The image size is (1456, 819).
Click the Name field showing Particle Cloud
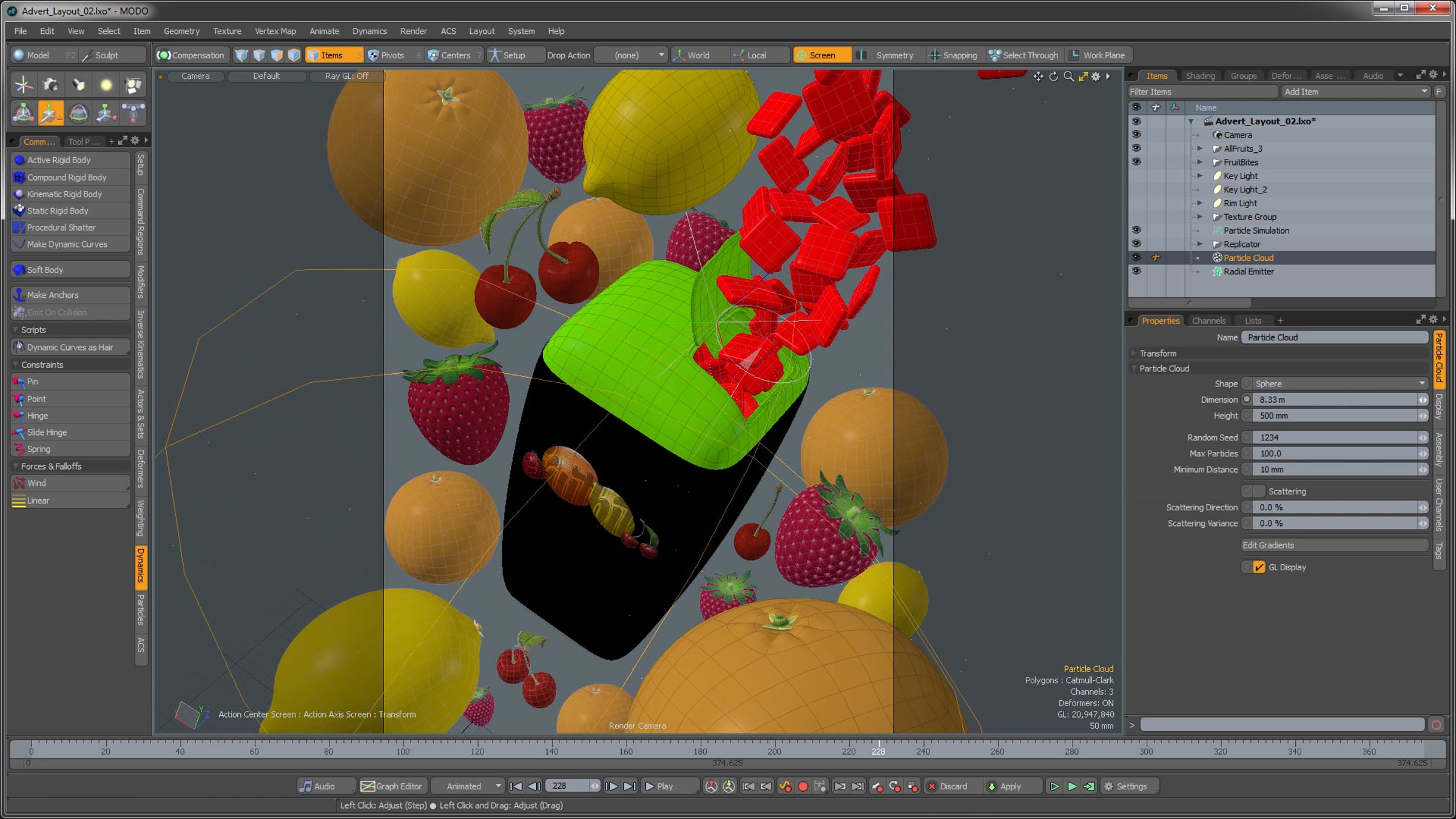click(x=1335, y=337)
